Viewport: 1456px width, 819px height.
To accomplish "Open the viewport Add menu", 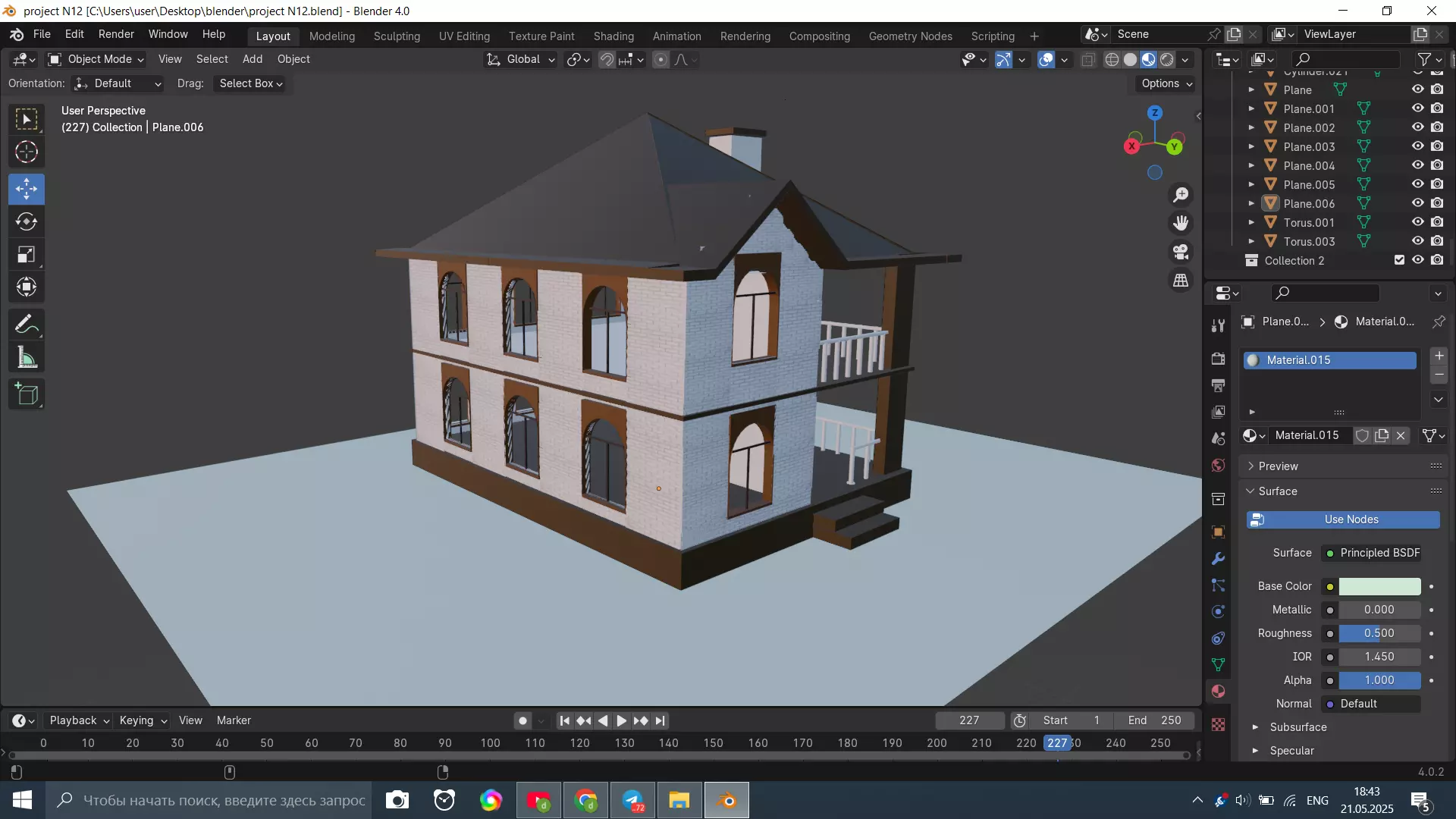I will point(253,59).
